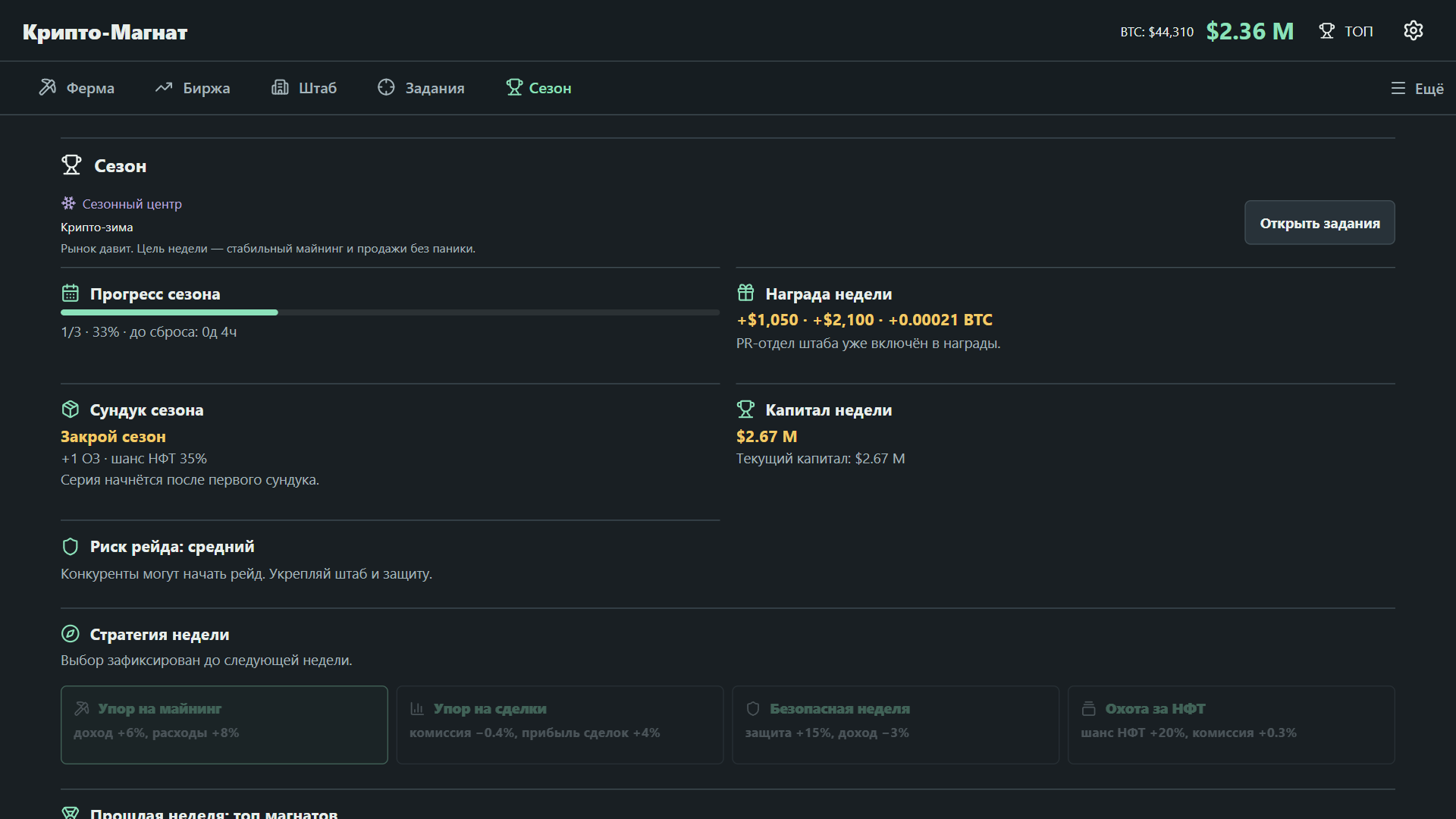
Task: Click the gift icon beside Награда недели
Action: tap(745, 293)
